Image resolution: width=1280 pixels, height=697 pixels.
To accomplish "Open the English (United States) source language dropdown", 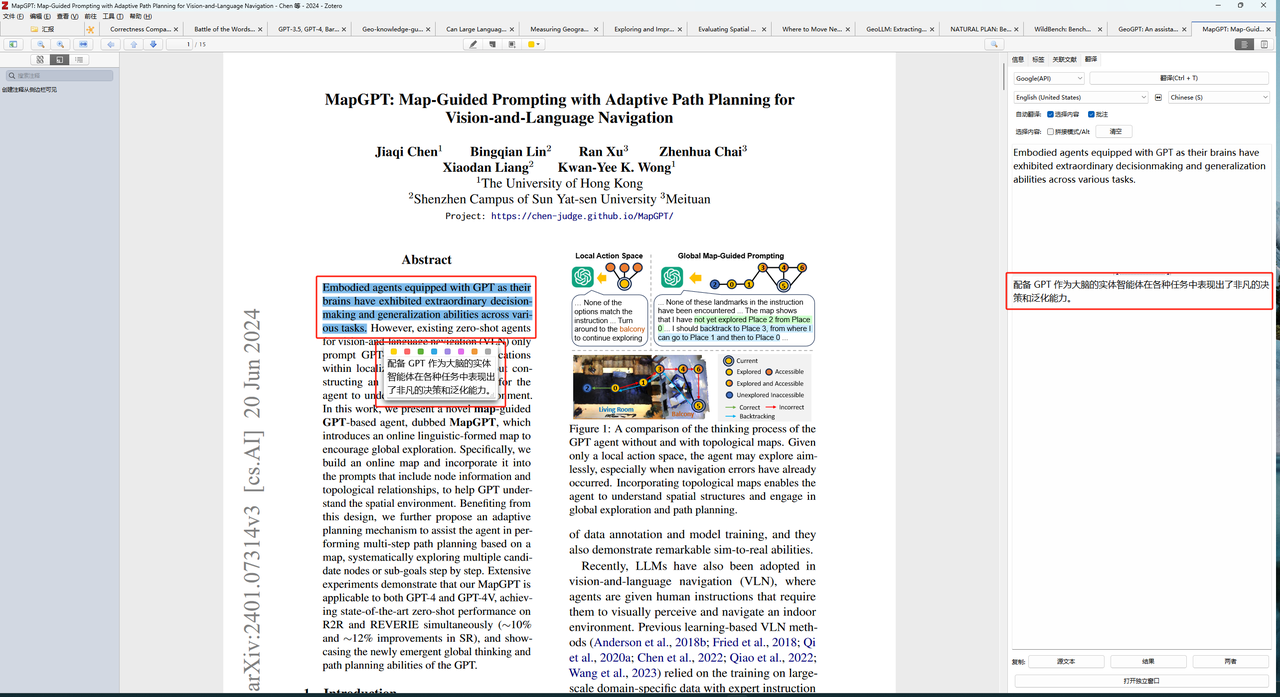I will [1081, 97].
